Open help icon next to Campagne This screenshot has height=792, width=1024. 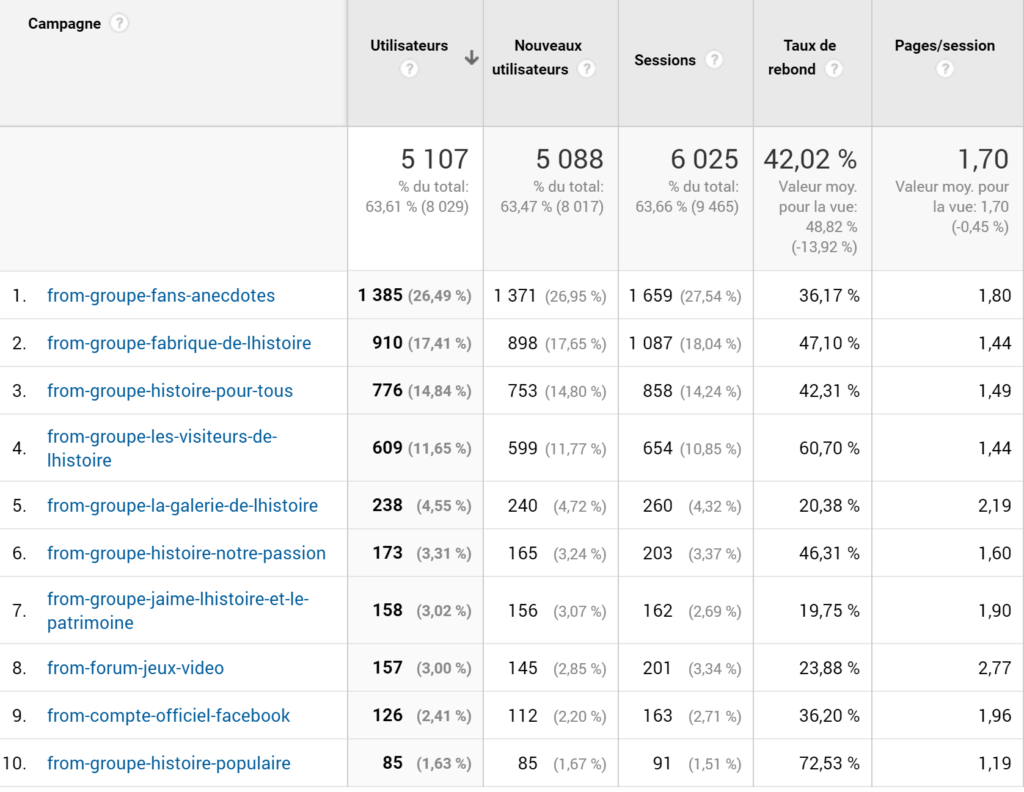tap(118, 24)
